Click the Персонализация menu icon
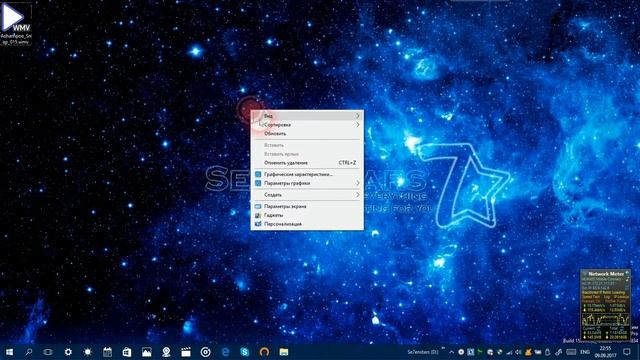This screenshot has width=640, height=360. click(258, 224)
